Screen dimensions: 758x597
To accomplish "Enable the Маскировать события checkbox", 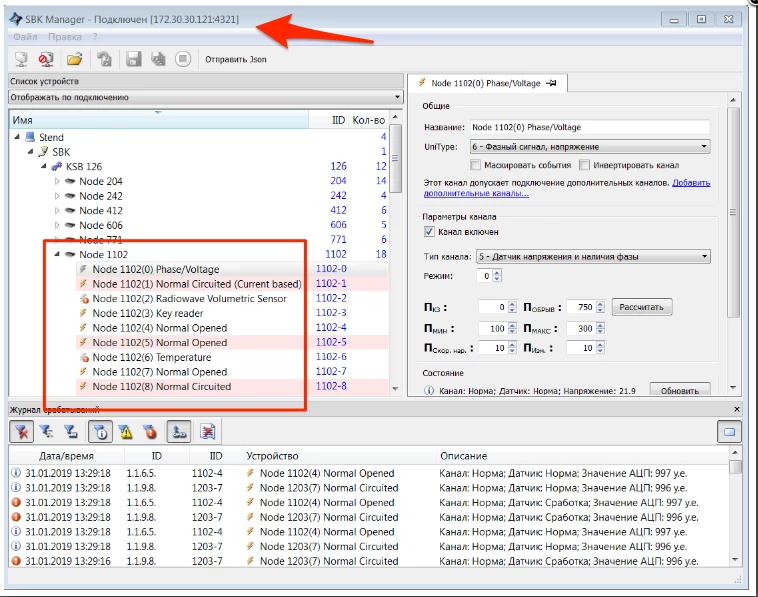I will tap(476, 164).
